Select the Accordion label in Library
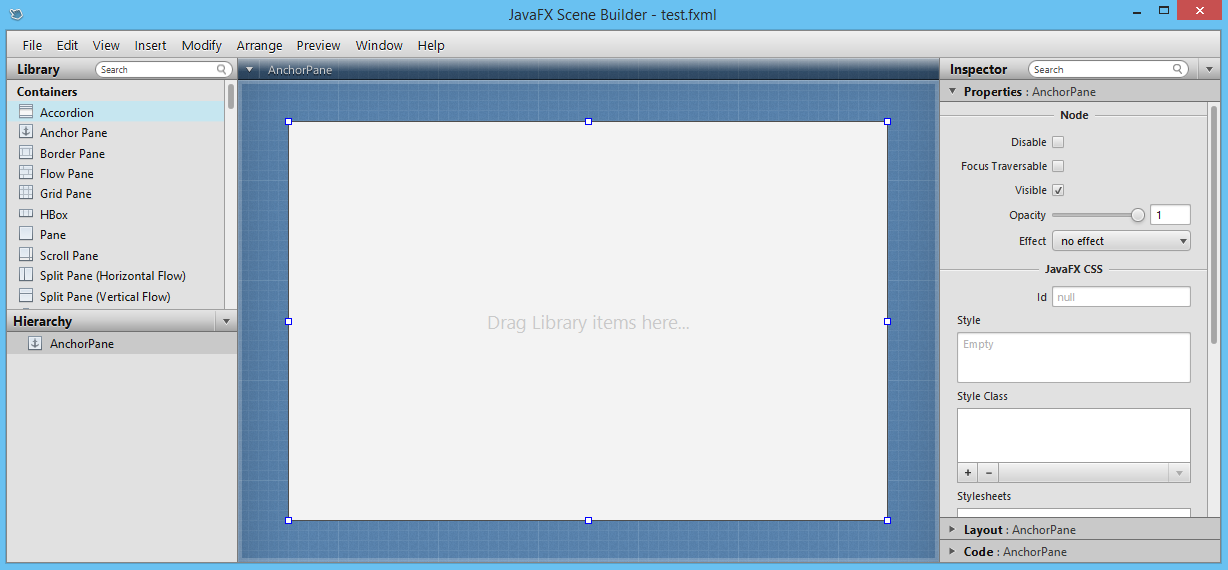 (x=67, y=113)
